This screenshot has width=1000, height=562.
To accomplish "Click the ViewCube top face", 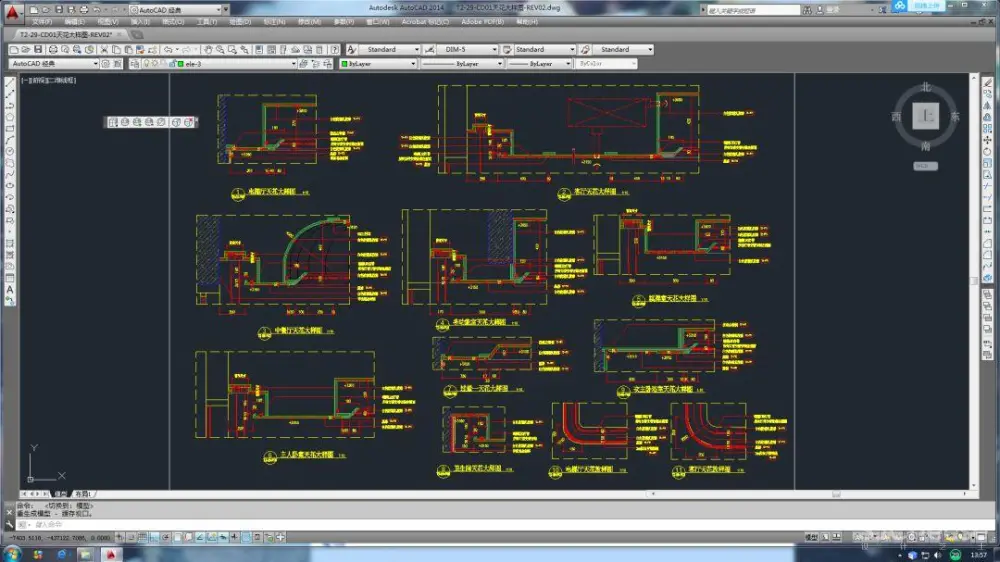I will point(926,118).
